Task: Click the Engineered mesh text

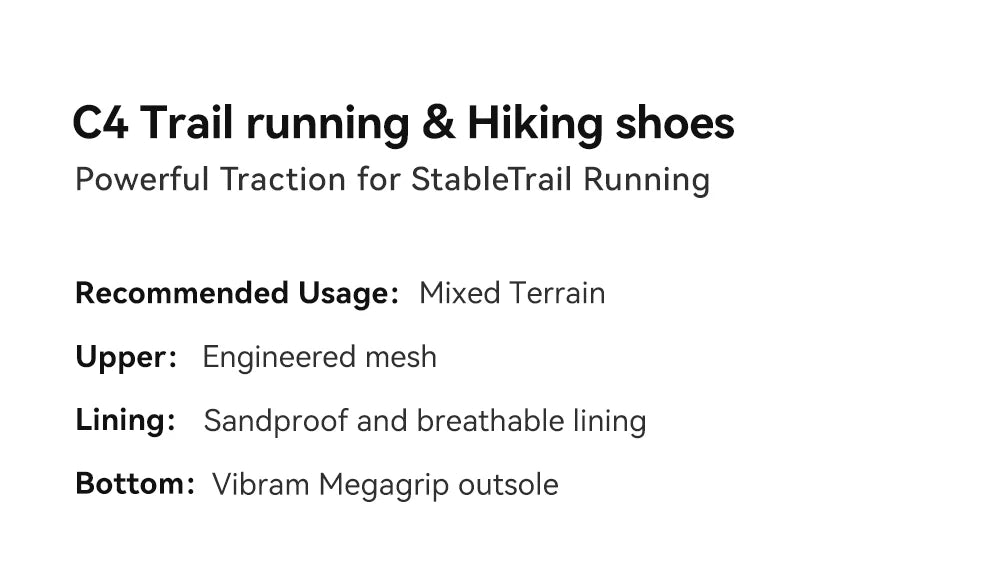Action: click(x=320, y=357)
